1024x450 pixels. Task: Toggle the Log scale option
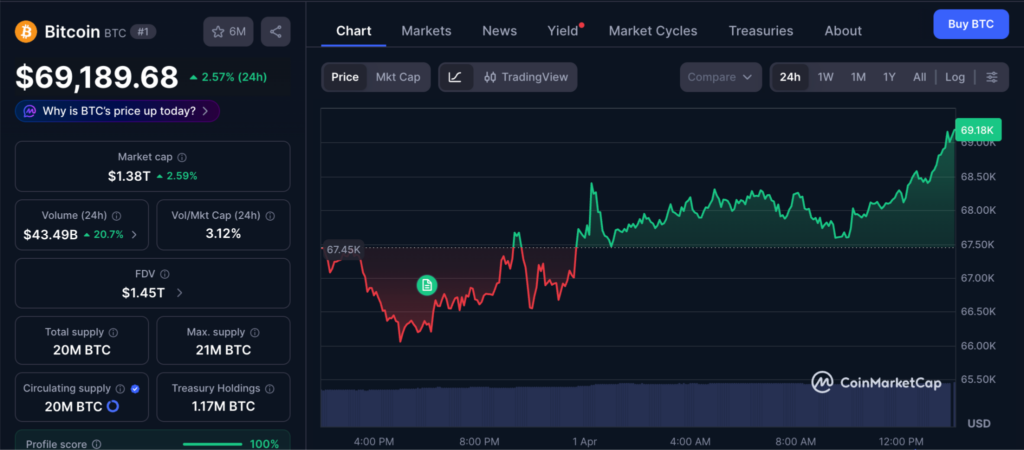pos(955,77)
